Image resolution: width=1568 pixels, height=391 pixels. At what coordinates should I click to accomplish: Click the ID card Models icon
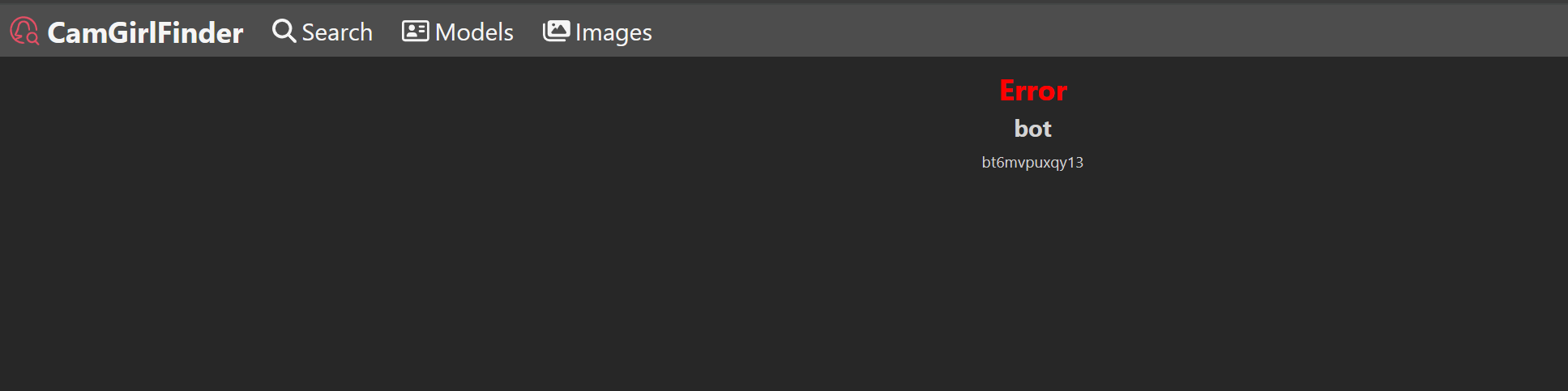point(415,31)
